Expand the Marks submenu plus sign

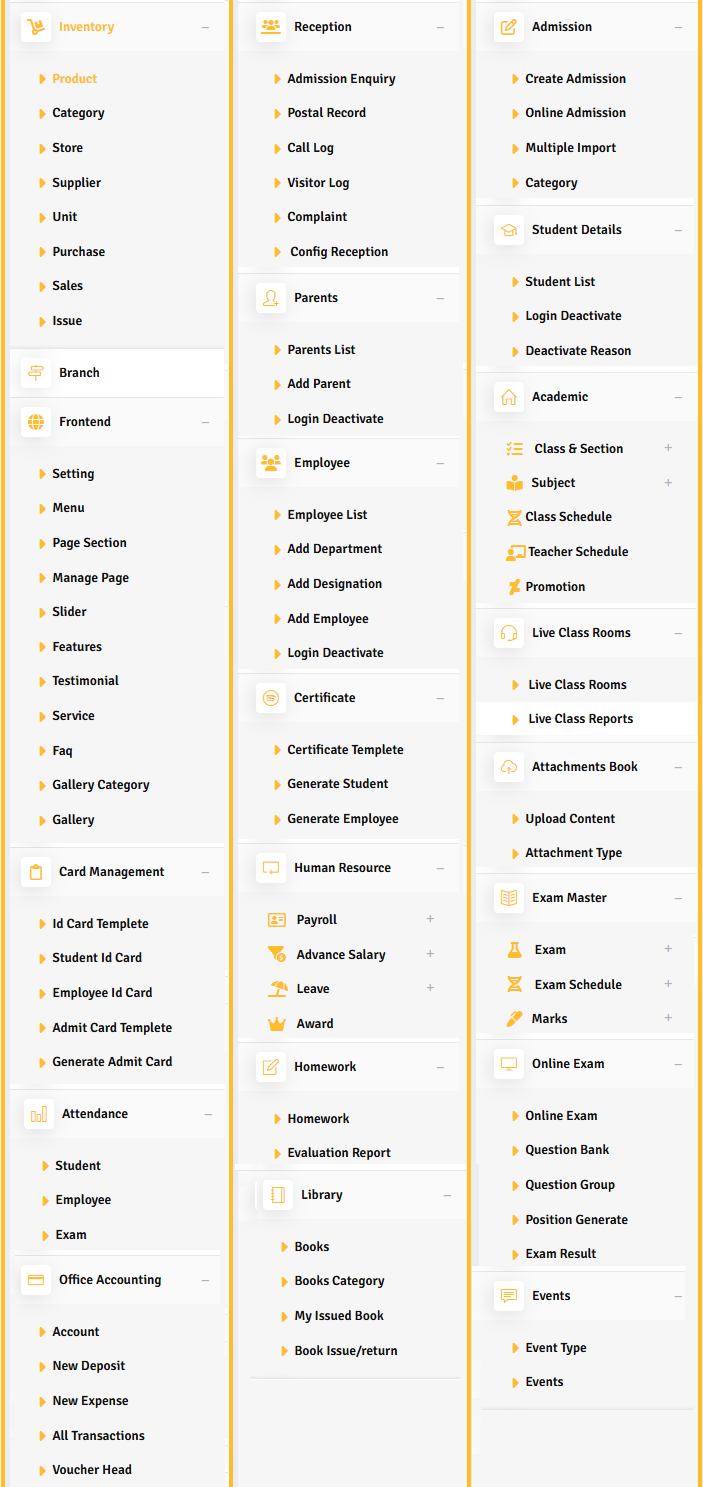(x=668, y=1018)
